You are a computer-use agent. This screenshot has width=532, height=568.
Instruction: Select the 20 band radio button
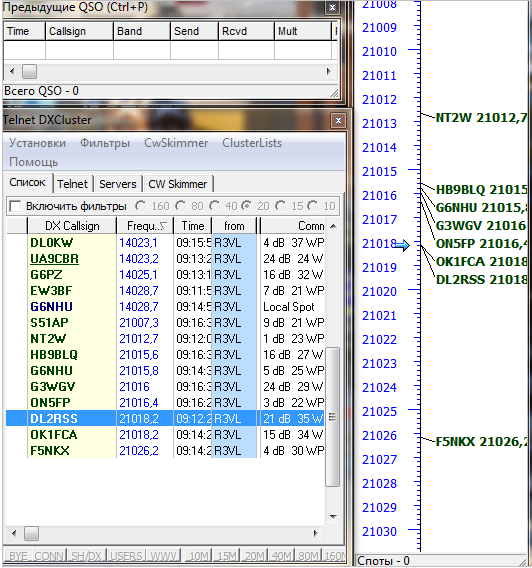(246, 206)
